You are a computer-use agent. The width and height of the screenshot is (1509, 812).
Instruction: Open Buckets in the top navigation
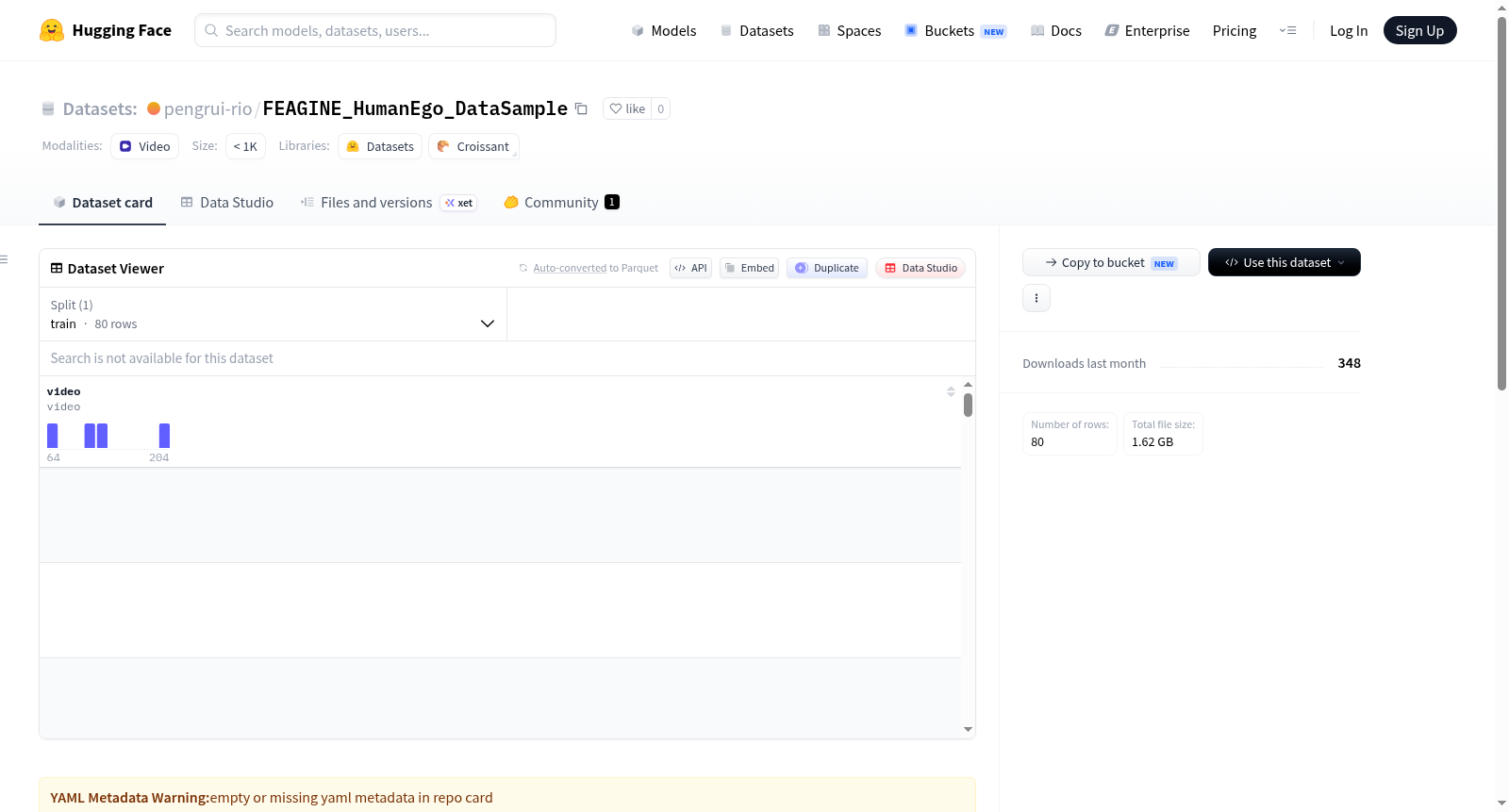pos(955,30)
